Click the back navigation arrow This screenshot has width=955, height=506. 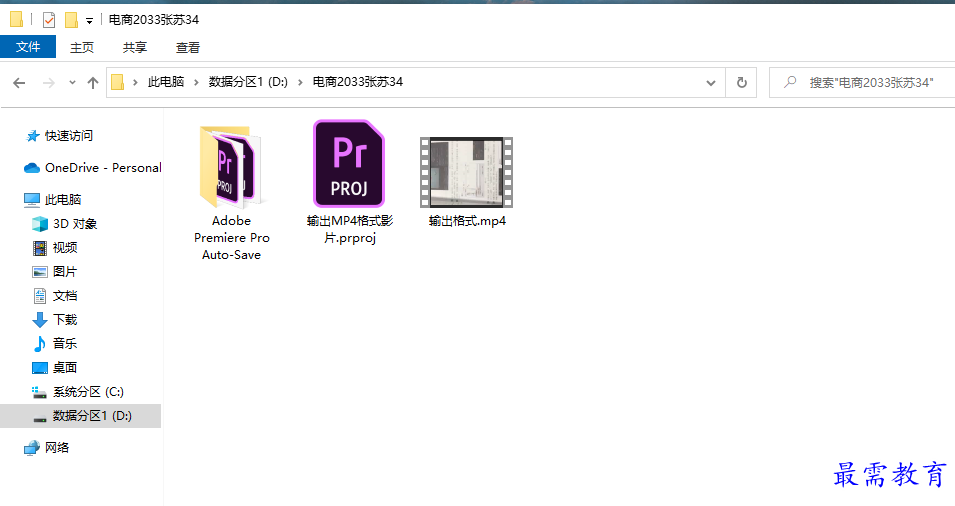coord(19,83)
